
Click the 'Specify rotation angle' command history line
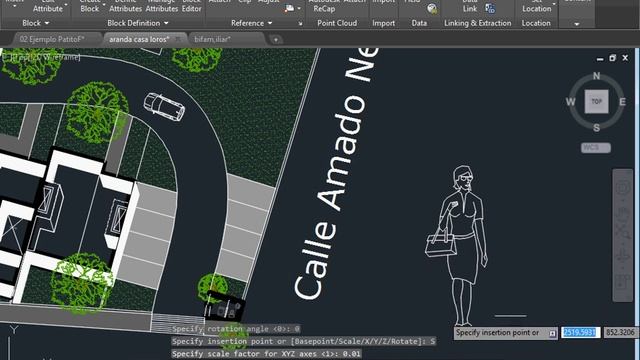(236, 329)
